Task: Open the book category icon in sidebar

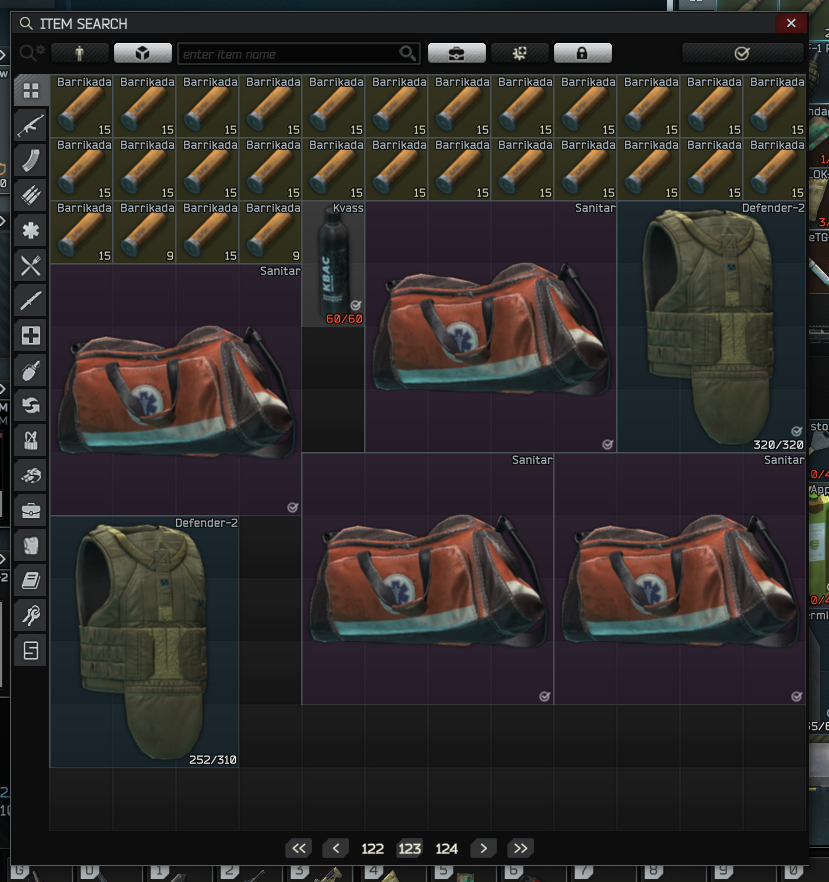Action: pyautogui.click(x=30, y=580)
